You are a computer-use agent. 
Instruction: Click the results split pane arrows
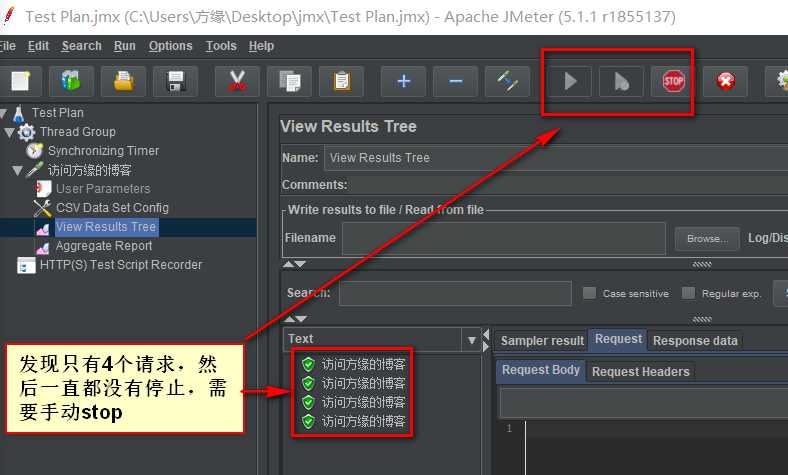point(486,340)
